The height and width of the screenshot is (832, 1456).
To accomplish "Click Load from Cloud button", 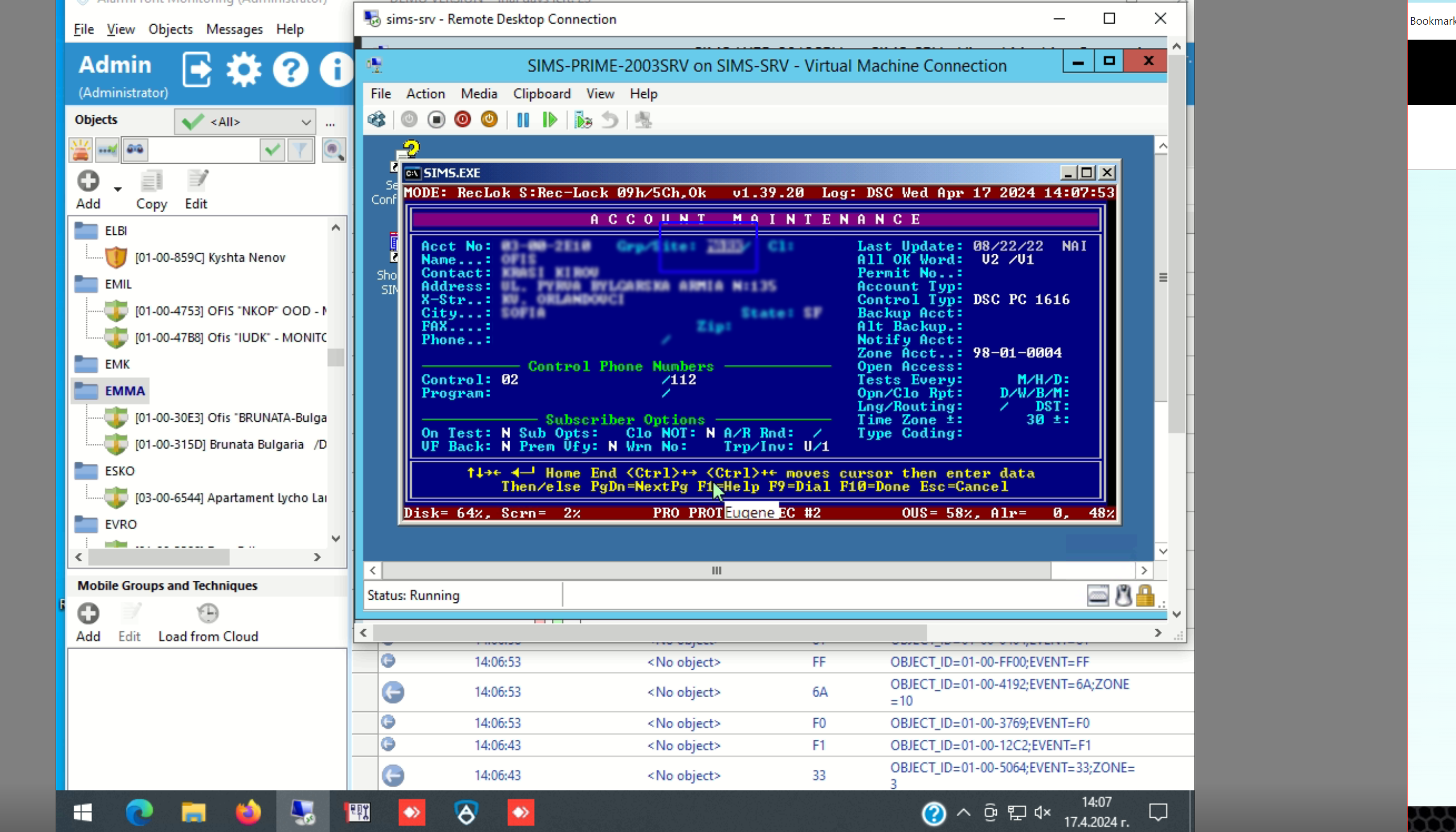I will pos(208,623).
